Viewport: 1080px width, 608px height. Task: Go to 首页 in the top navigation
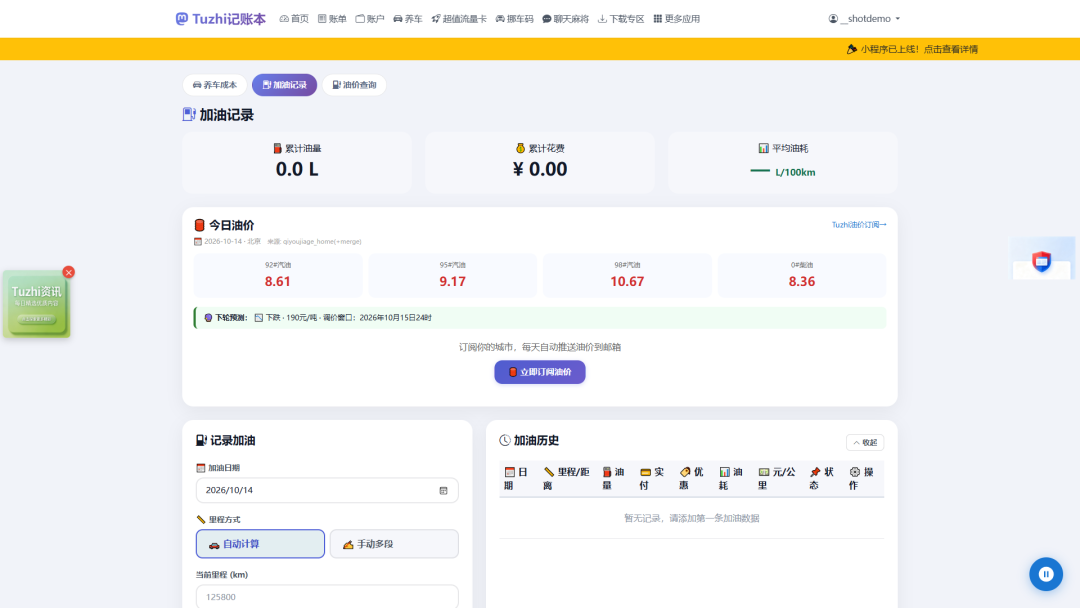tap(294, 19)
